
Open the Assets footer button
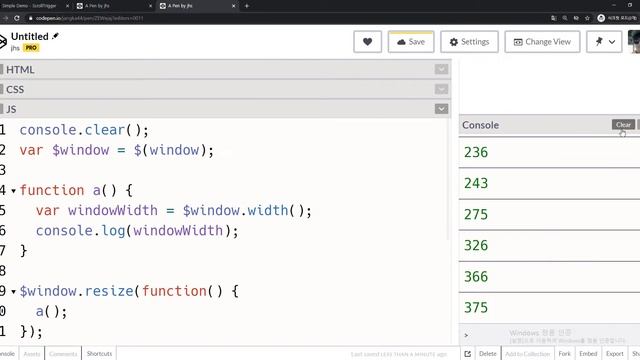pyautogui.click(x=32, y=353)
